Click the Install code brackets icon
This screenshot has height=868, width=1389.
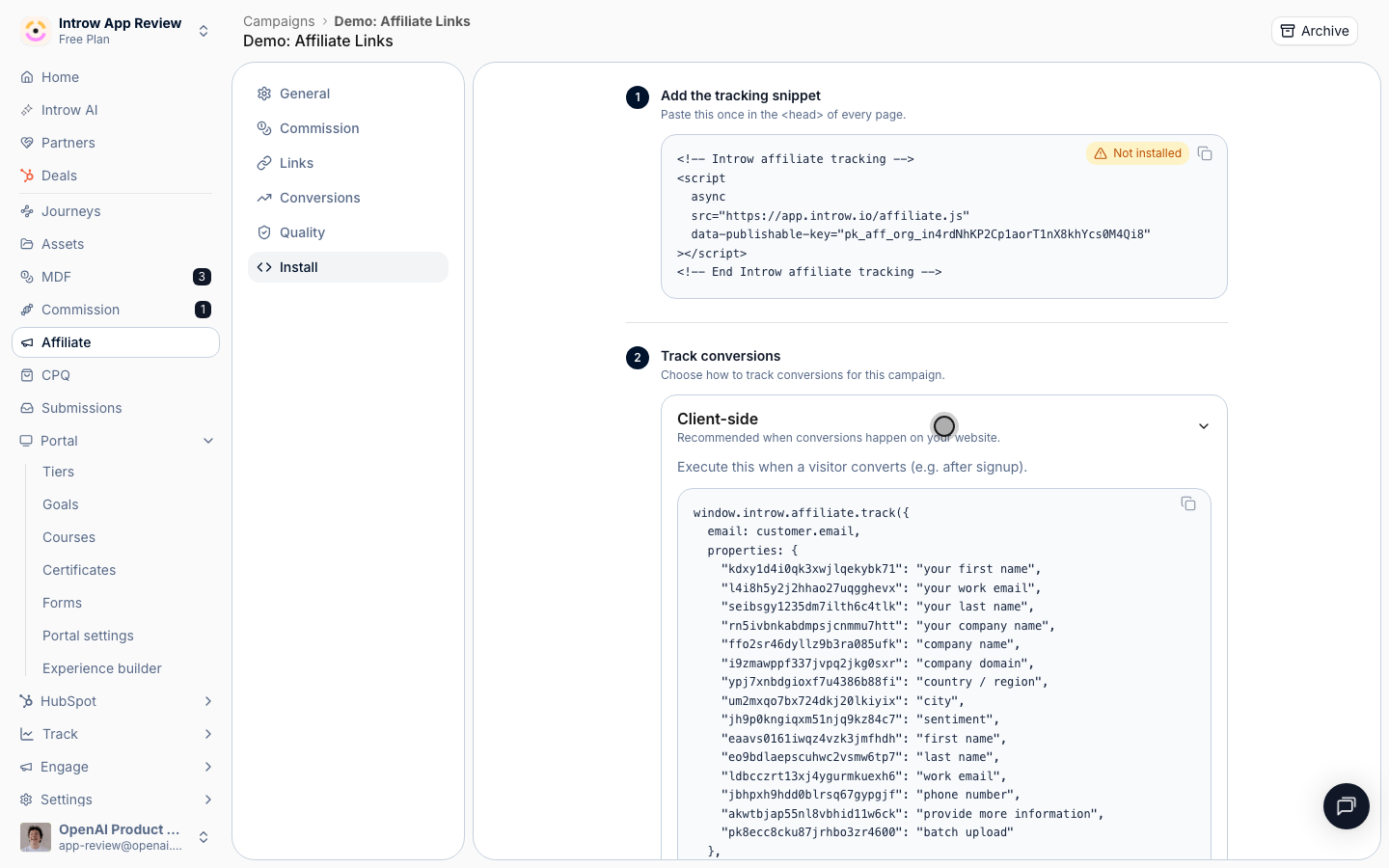point(264,267)
